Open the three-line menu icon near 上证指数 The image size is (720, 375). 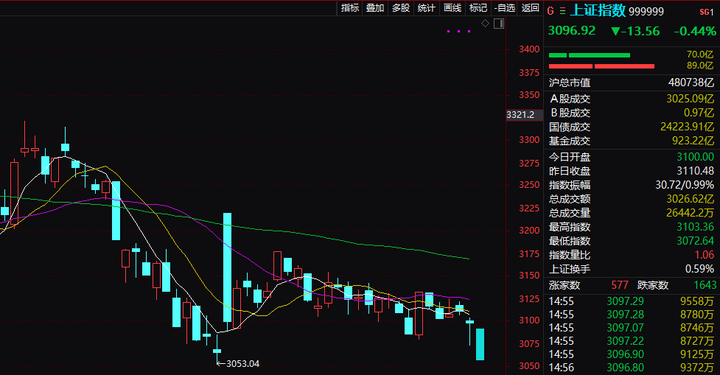tap(562, 11)
